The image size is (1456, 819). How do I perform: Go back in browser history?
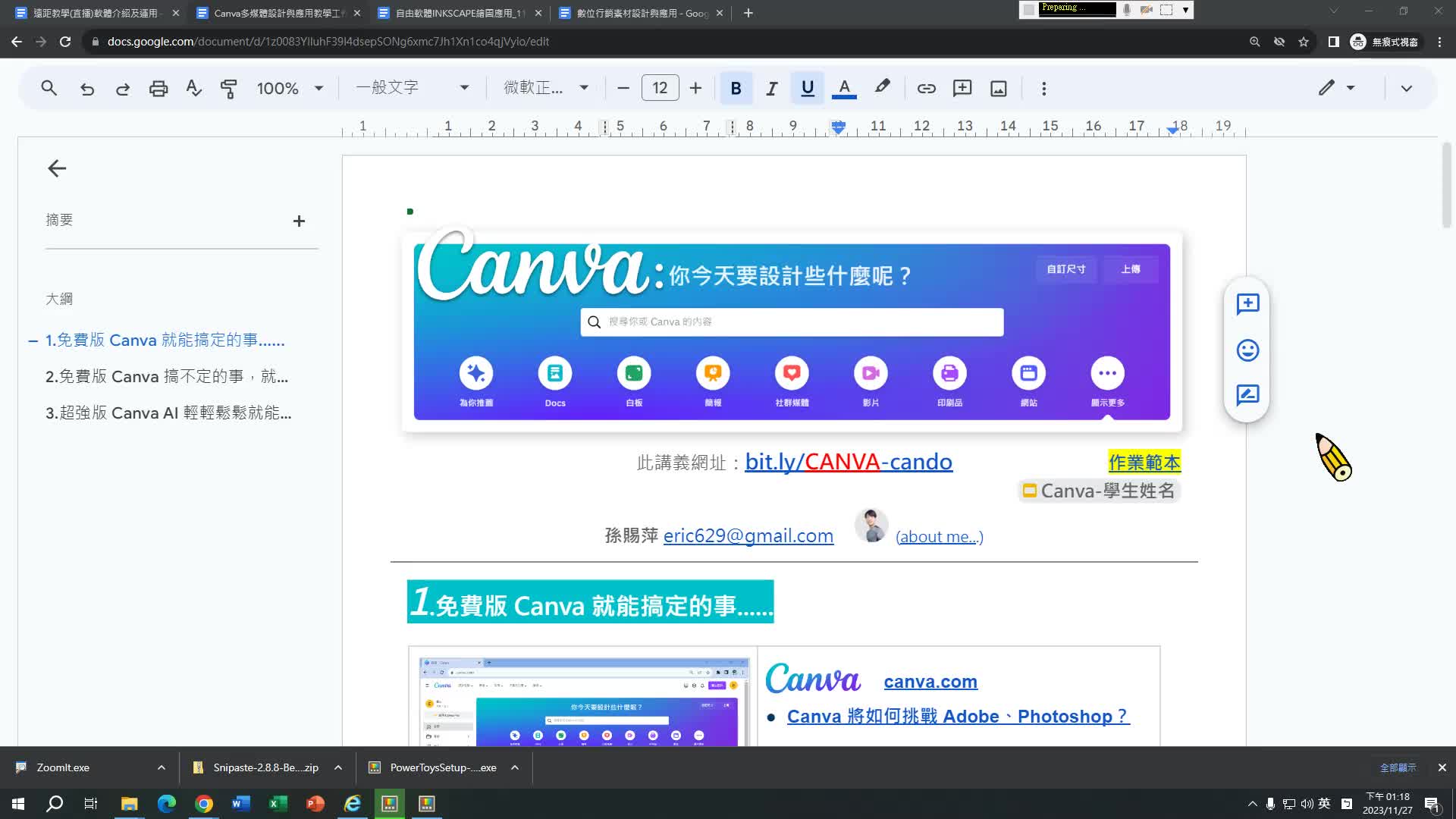(x=17, y=42)
